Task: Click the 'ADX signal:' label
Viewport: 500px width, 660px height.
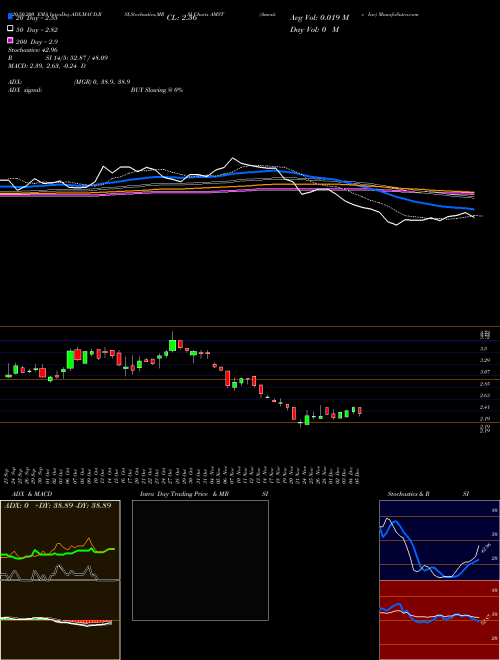Action: tap(25, 90)
